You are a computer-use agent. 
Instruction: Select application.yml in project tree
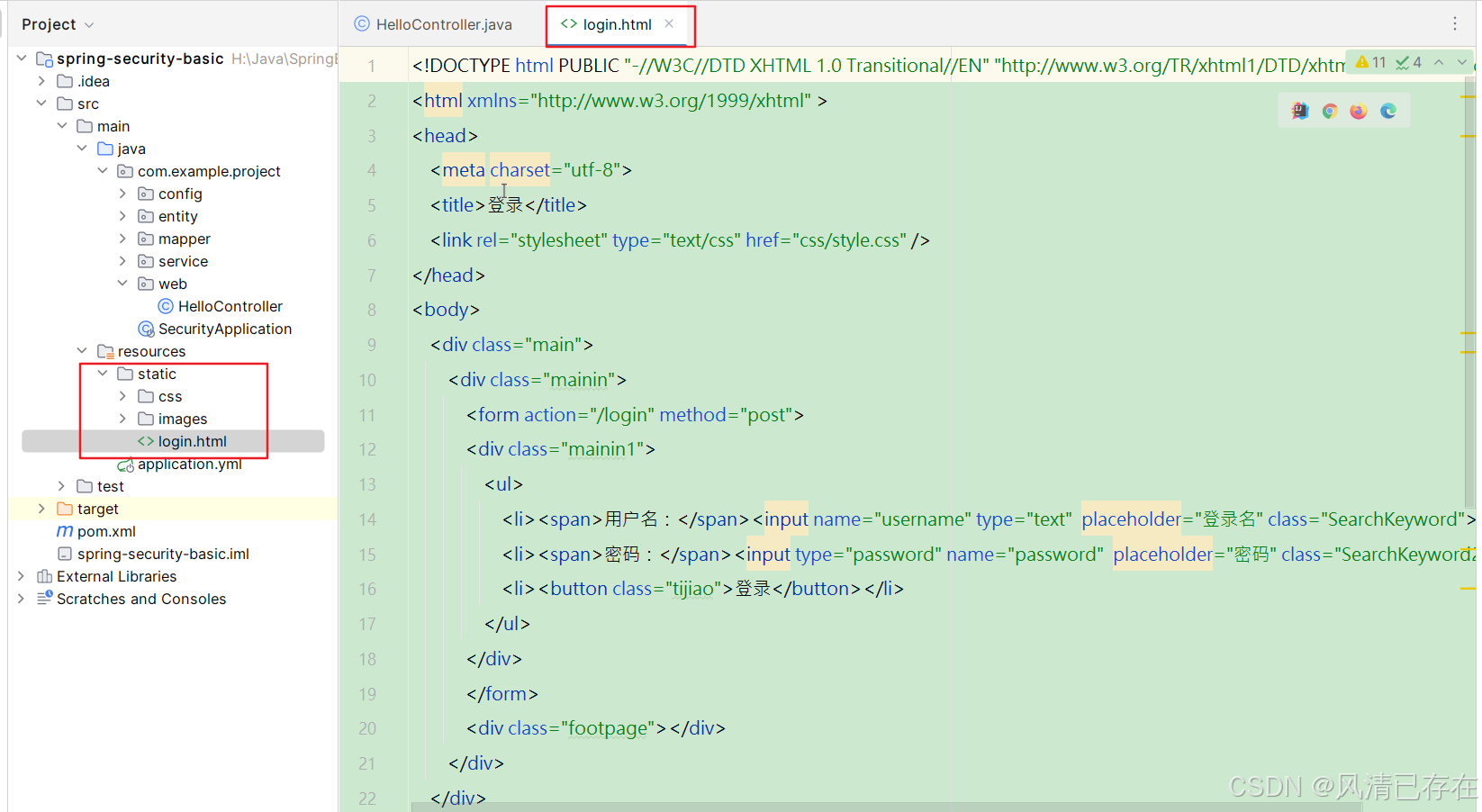[x=190, y=465]
